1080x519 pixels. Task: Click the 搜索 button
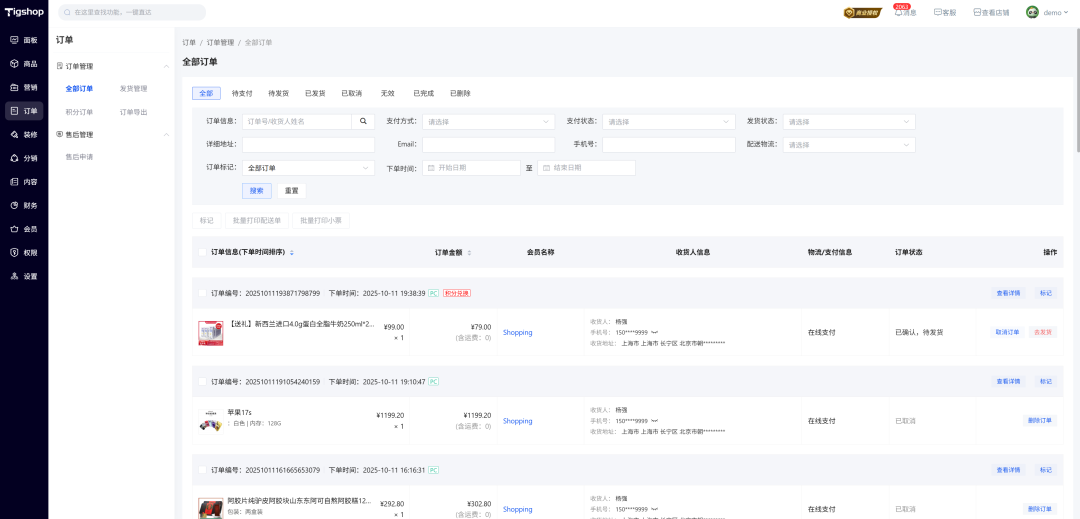click(x=256, y=191)
